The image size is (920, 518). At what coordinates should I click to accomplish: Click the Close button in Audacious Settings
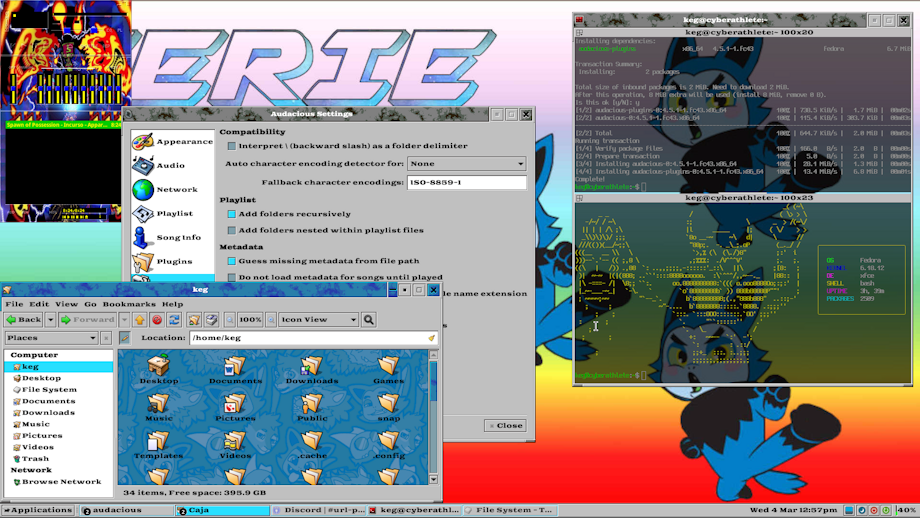[505, 425]
